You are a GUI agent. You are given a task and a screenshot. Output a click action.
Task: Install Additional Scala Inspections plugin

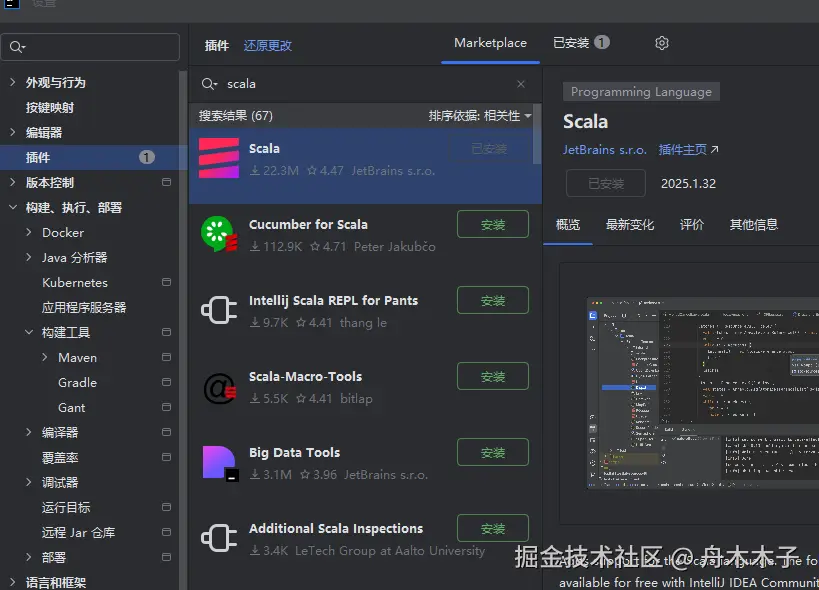(x=493, y=528)
